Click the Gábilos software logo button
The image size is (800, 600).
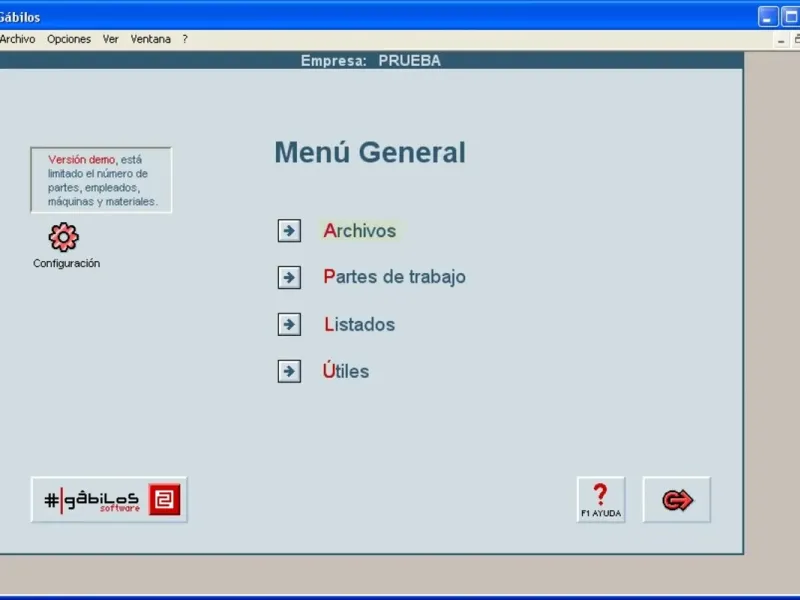point(109,499)
